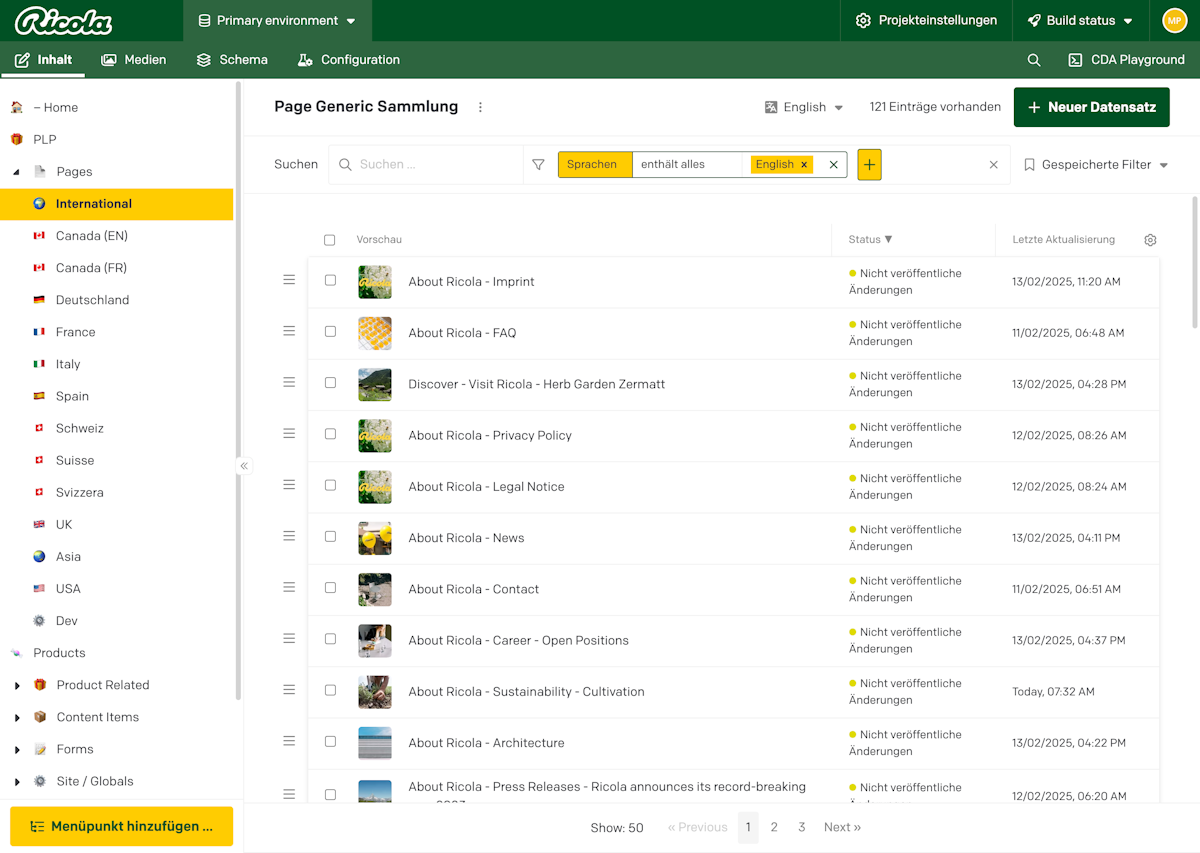Check the About Ricola - FAQ row
1200x853 pixels.
coord(330,332)
